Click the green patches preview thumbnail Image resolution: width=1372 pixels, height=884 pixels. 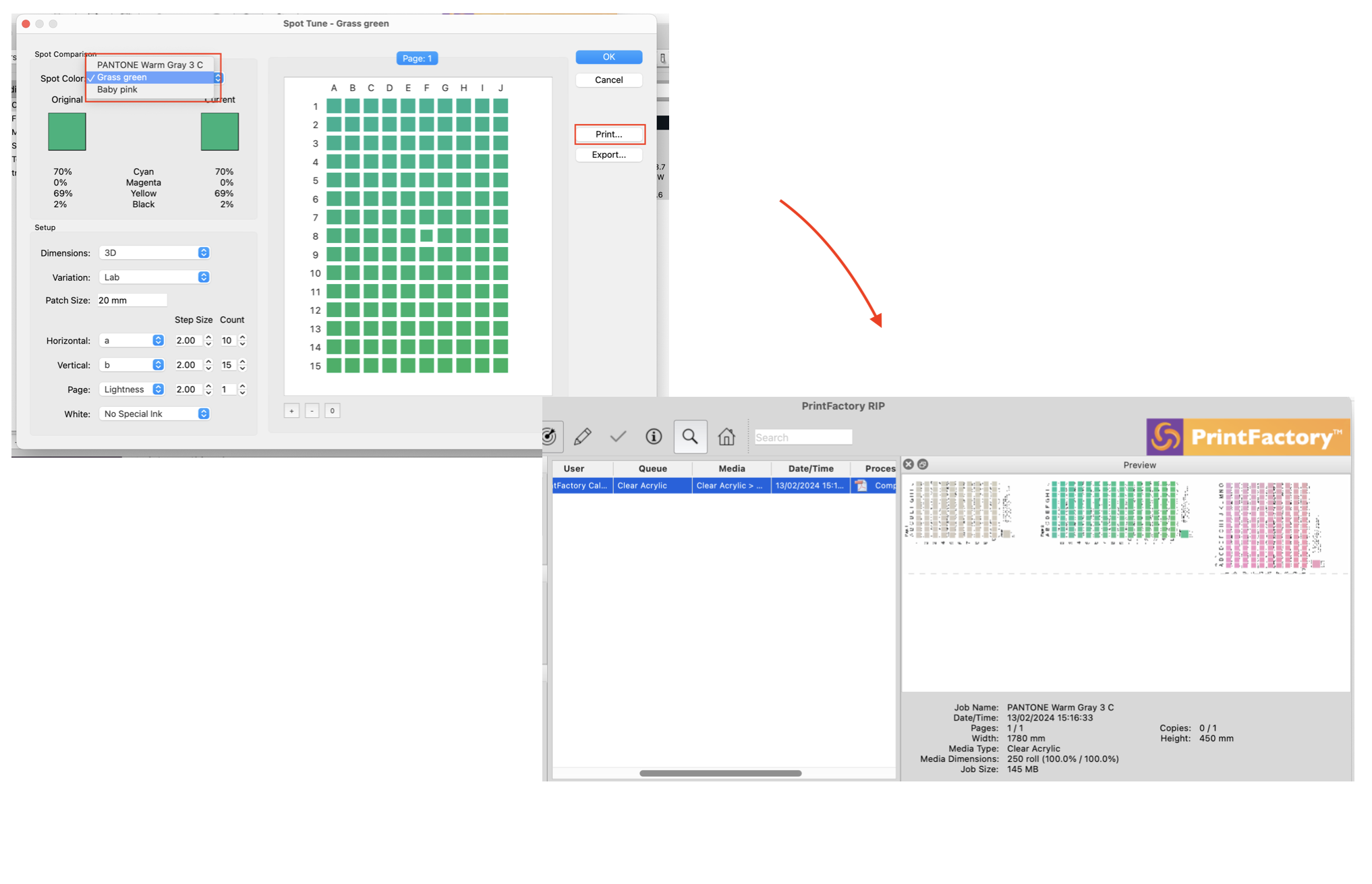point(1116,511)
